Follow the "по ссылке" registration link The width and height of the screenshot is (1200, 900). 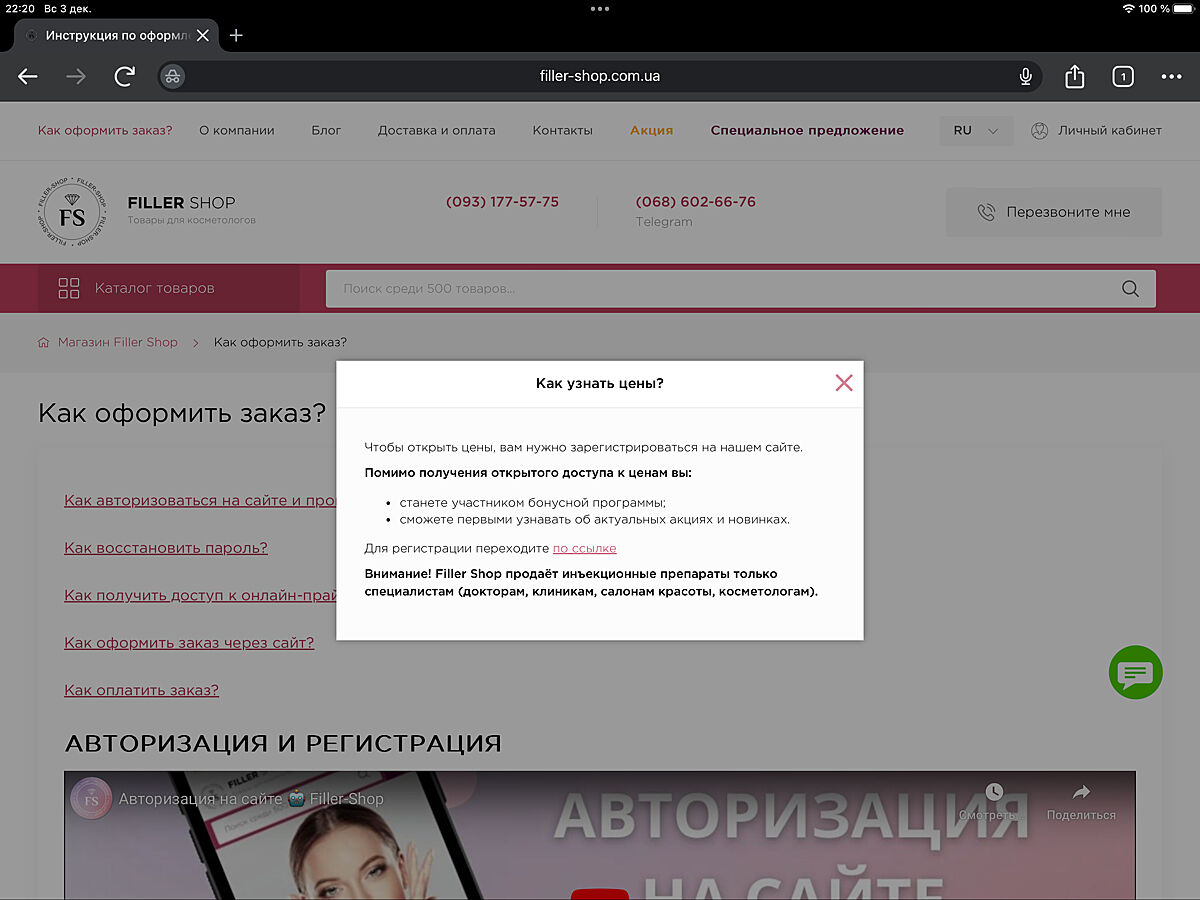[584, 548]
